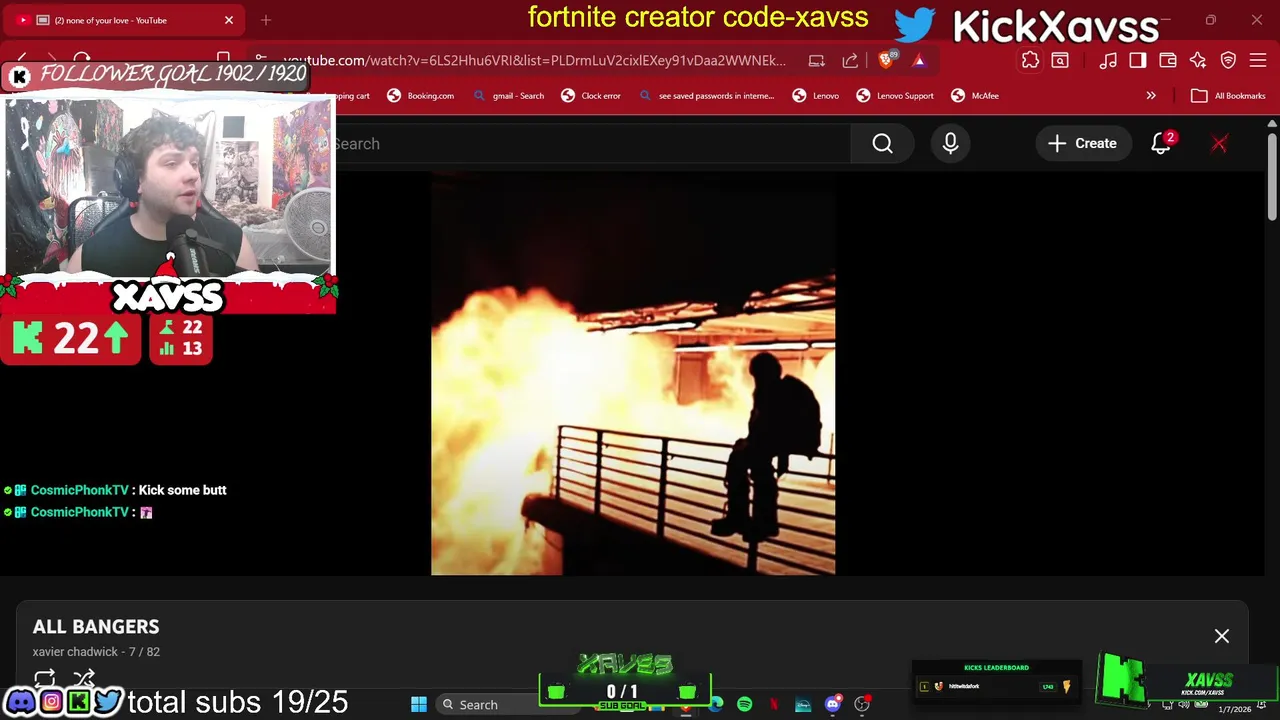Open the gmail - Search bookmark

pos(509,96)
